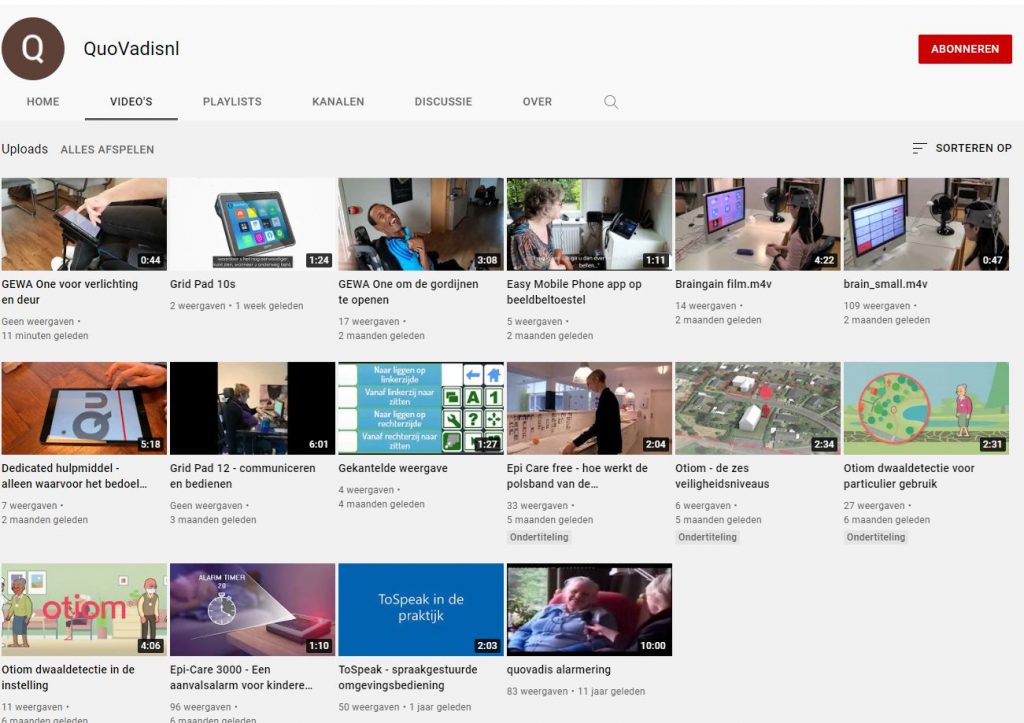Click title Grid Pad 12 - communiceren en bedienen
This screenshot has height=723, width=1024.
tap(242, 476)
